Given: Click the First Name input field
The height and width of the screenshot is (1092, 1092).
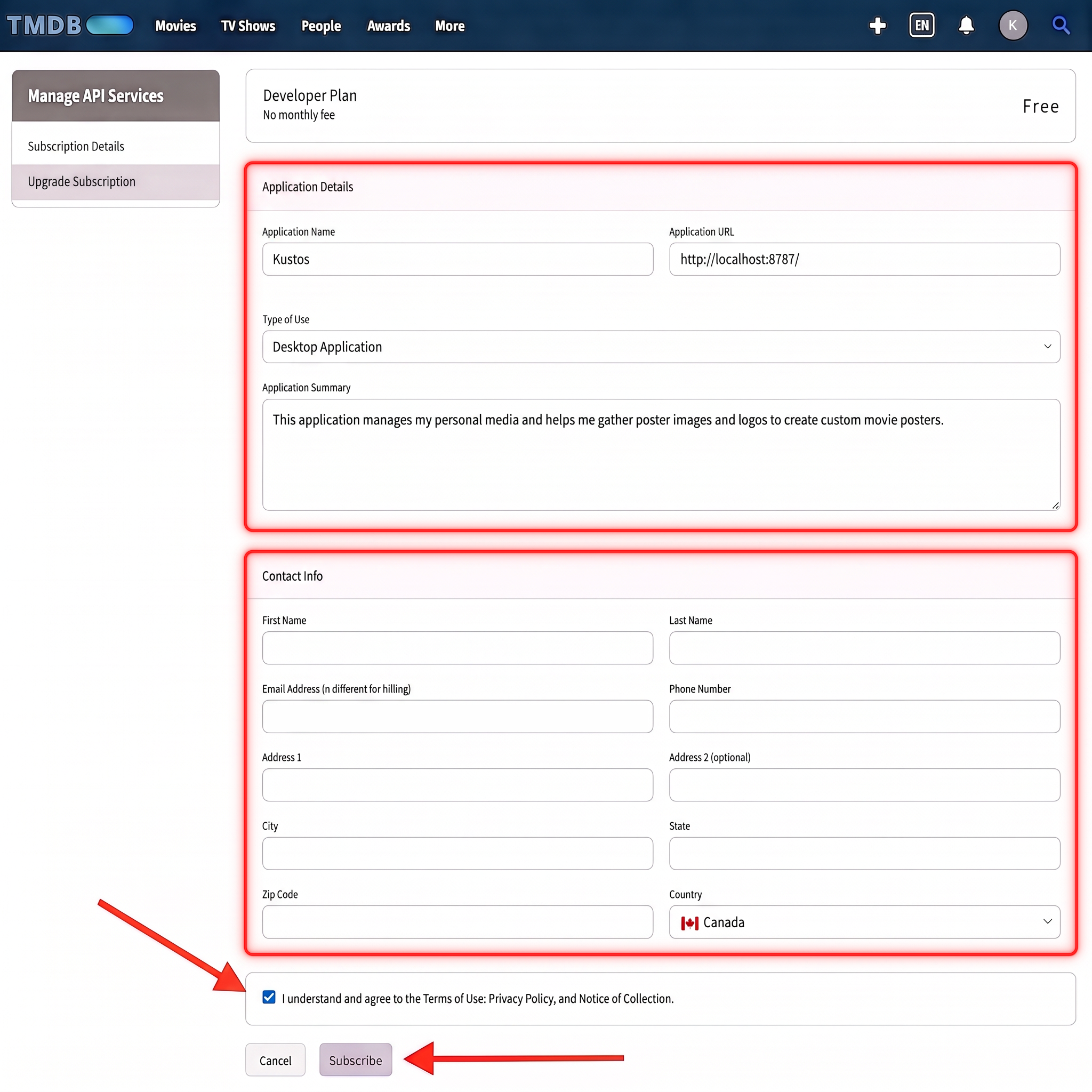Looking at the screenshot, I should (458, 648).
